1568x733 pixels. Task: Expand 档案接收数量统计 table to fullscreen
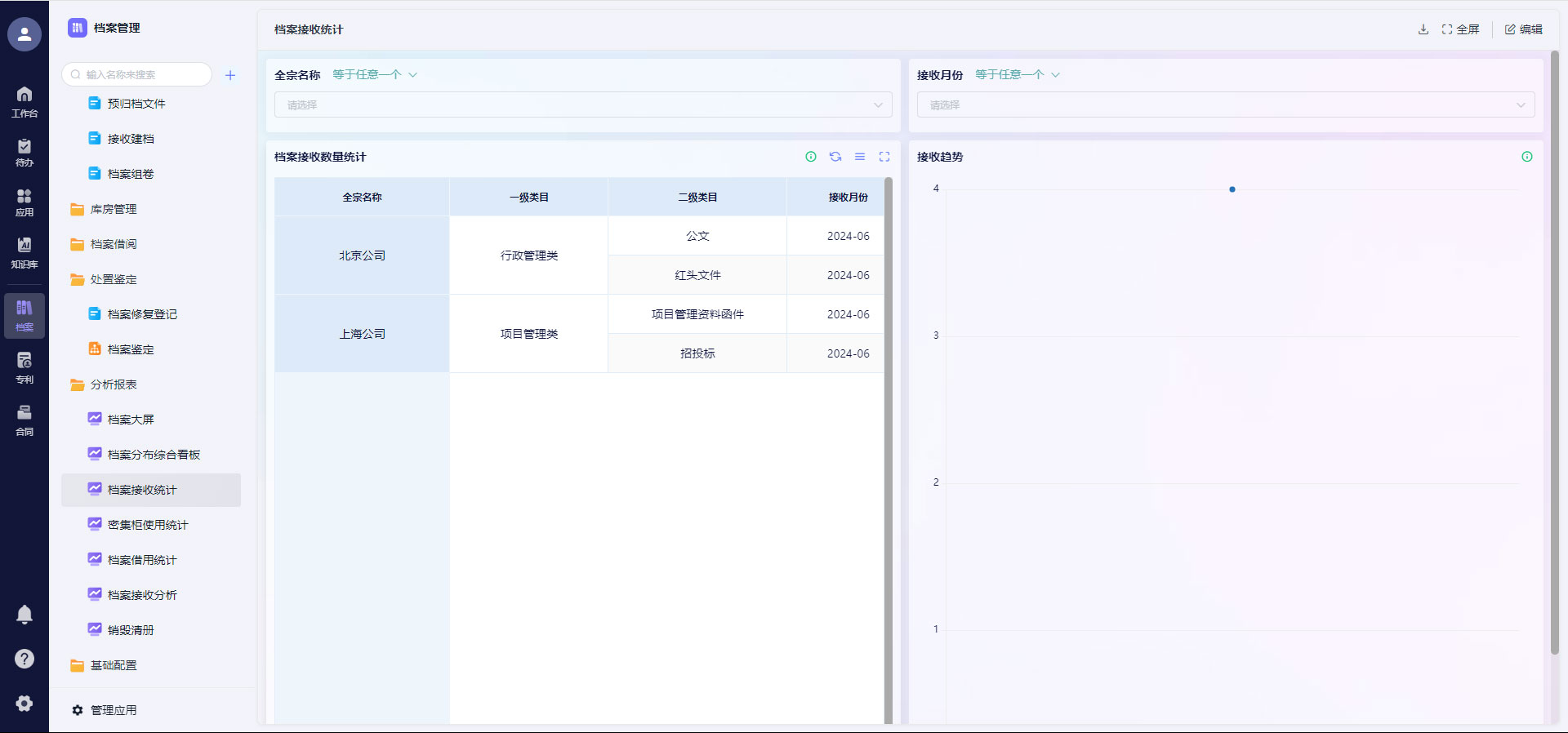[x=884, y=157]
